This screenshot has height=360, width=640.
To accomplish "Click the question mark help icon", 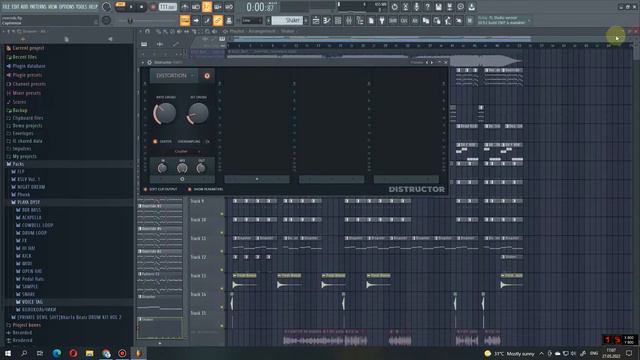I will [427, 7].
